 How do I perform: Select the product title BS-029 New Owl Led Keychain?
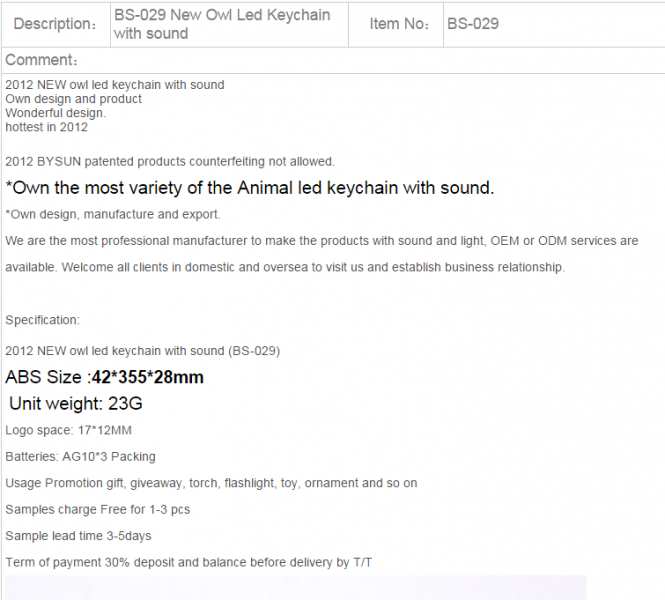222,24
